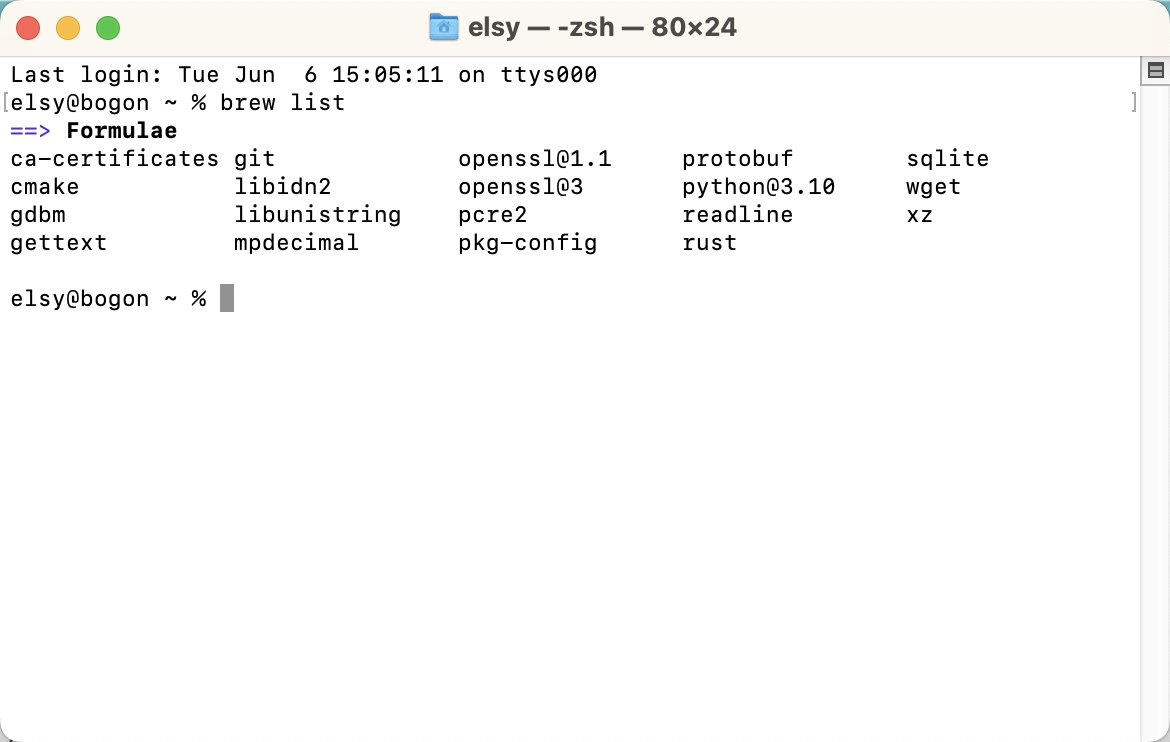Minimize the window with the yellow button
This screenshot has height=742, width=1170.
[x=68, y=28]
